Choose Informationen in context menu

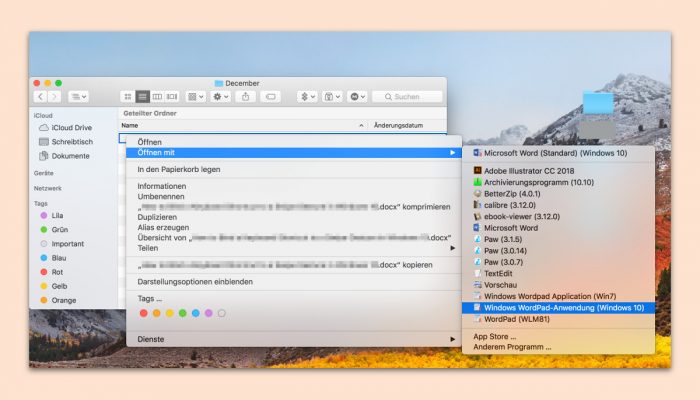294,186
